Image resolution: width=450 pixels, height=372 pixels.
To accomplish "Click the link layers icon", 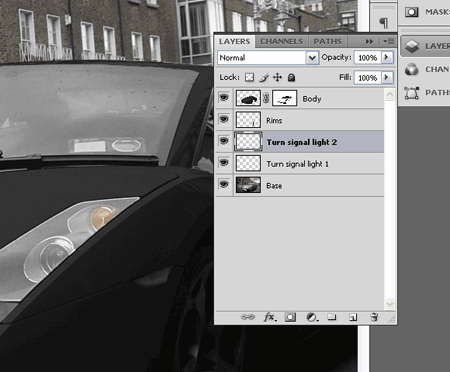I will pyautogui.click(x=247, y=317).
